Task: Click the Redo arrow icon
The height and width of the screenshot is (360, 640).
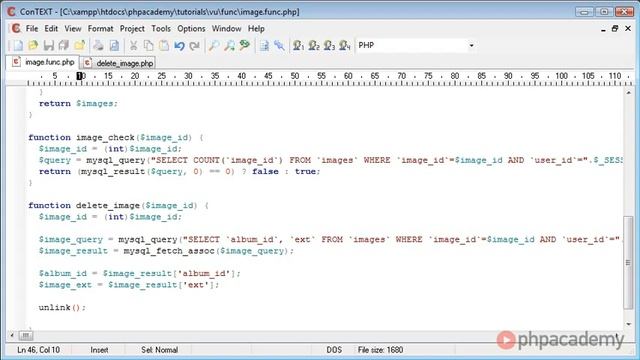Action: [x=195, y=45]
